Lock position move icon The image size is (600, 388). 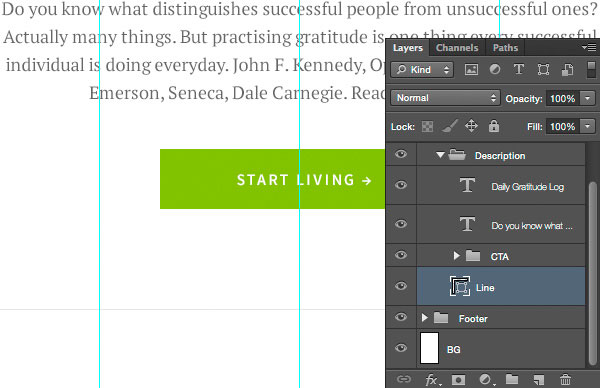[471, 126]
